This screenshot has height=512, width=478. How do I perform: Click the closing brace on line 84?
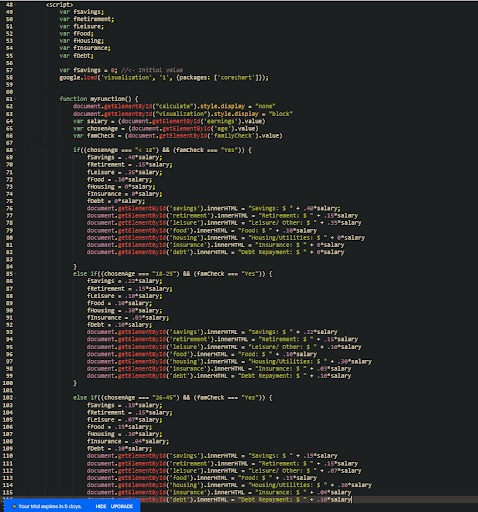tap(75, 267)
